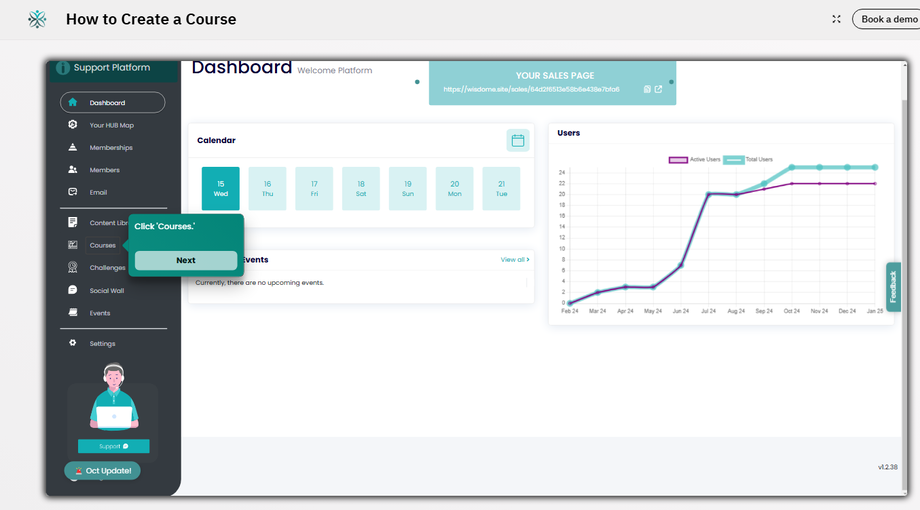Open the Feedback side tab

coord(893,287)
